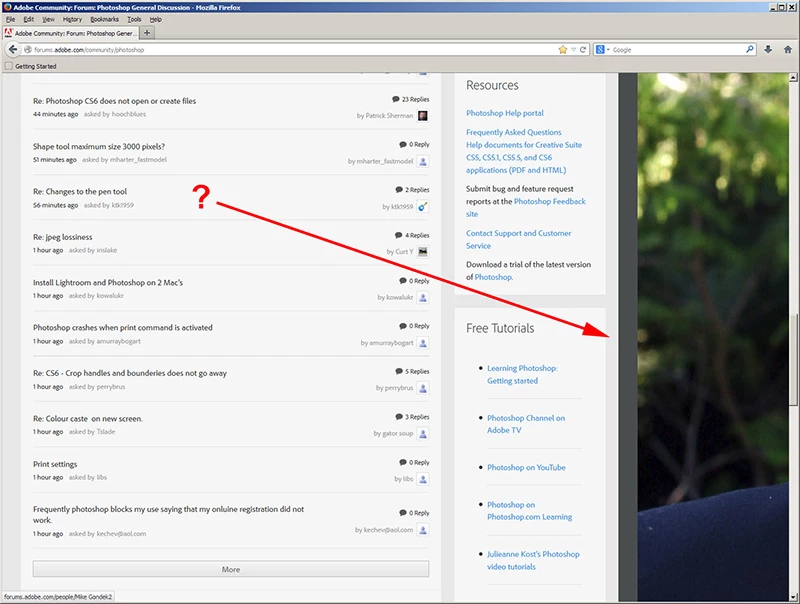The width and height of the screenshot is (800, 604).
Task: Open amurraybogart's avatar icon
Action: coord(422,343)
